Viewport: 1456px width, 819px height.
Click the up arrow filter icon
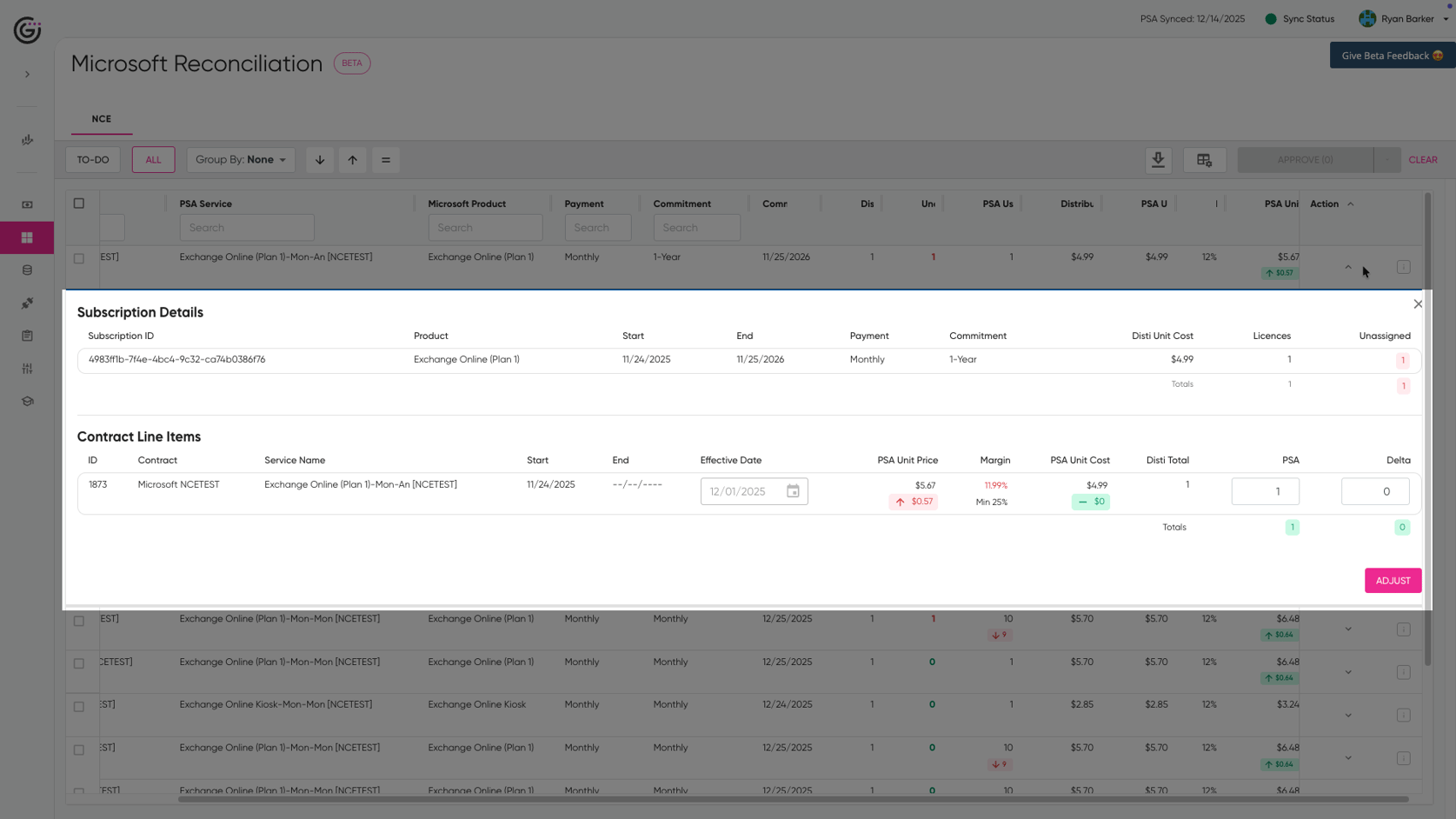point(352,160)
